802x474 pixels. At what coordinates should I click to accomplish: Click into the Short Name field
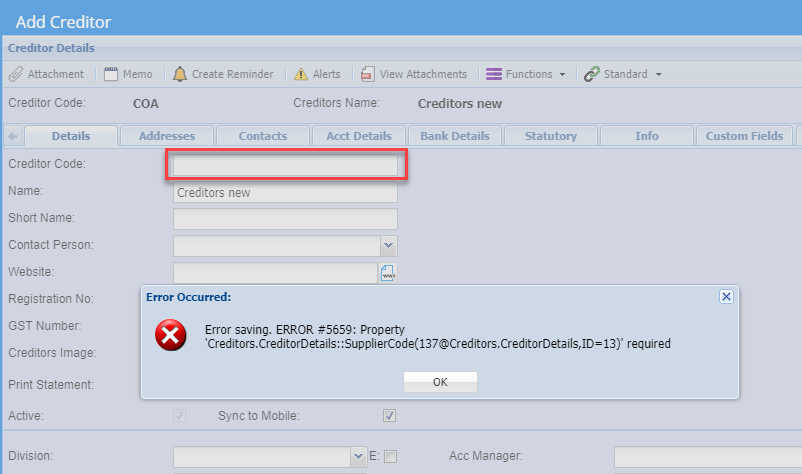click(285, 219)
